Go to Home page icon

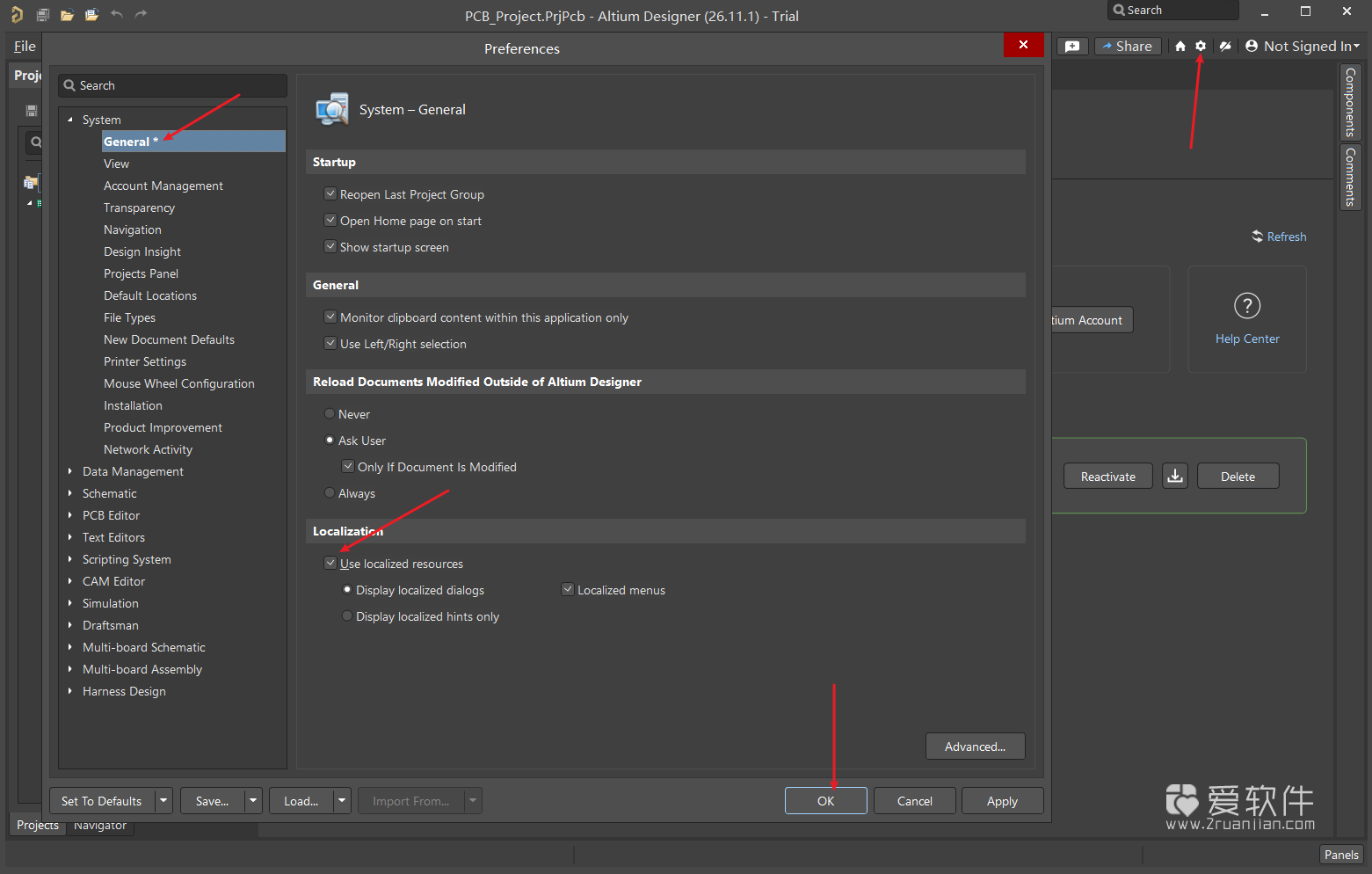point(1180,47)
